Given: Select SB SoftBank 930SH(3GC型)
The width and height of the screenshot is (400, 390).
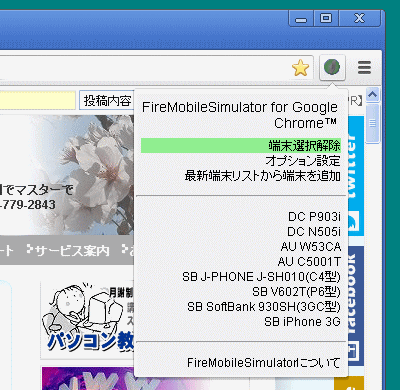Looking at the screenshot, I should pos(264,307).
